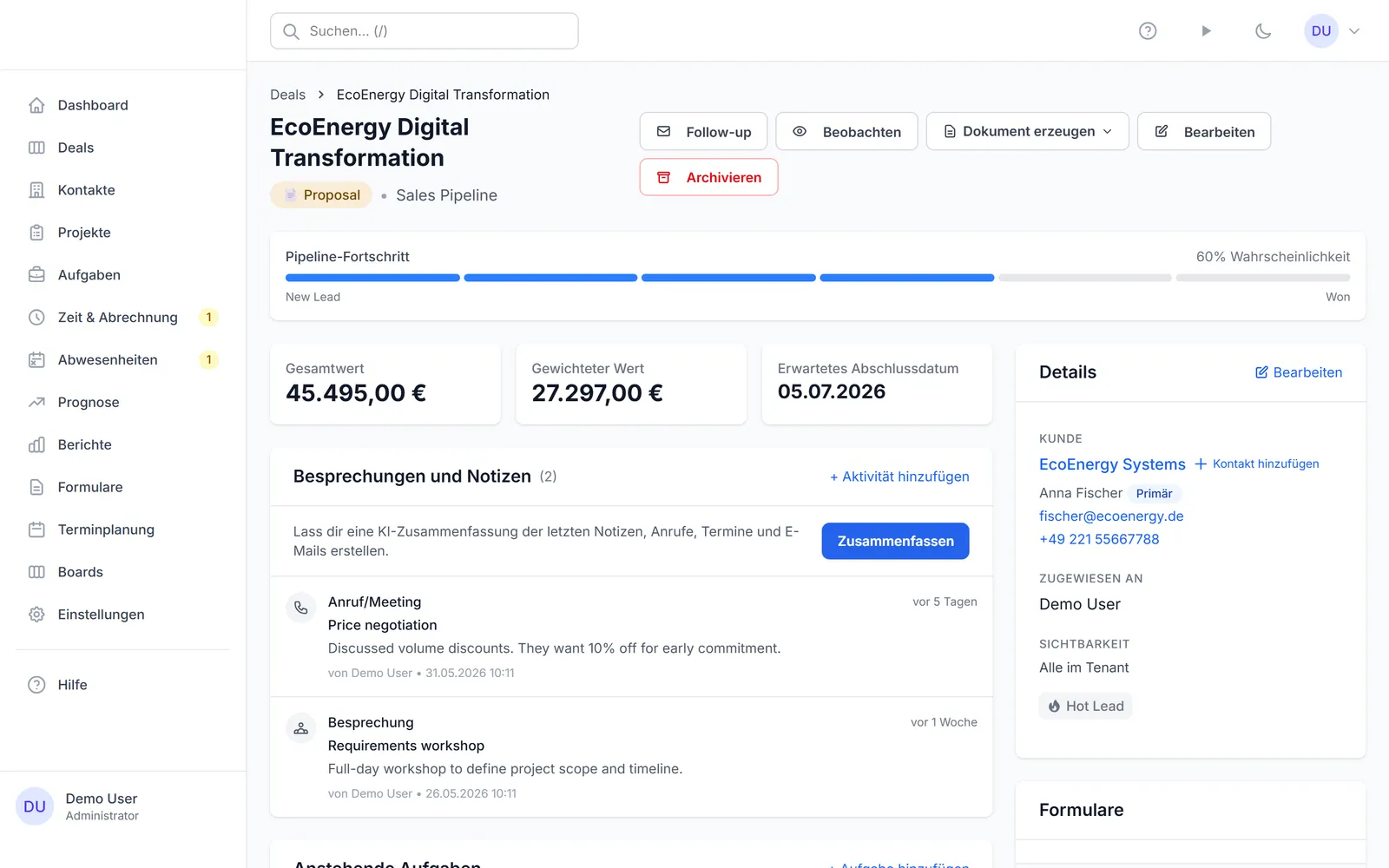Click expected close date 05.07.2026

832,391
